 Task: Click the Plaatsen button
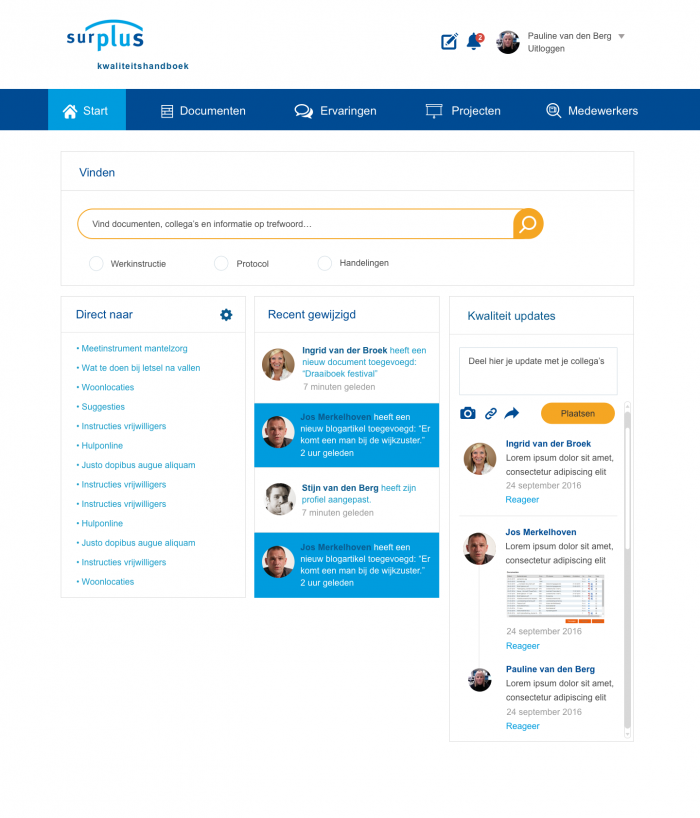tap(577, 413)
